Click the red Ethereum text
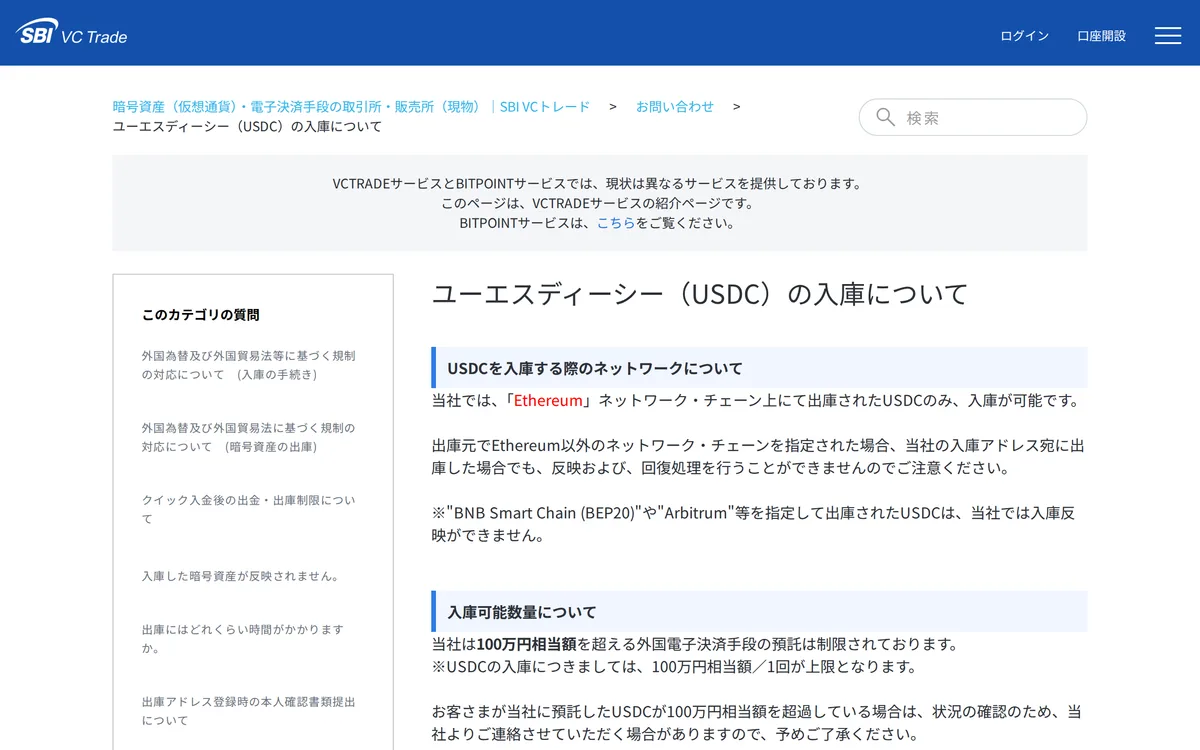The height and width of the screenshot is (750, 1200). pyautogui.click(x=548, y=400)
